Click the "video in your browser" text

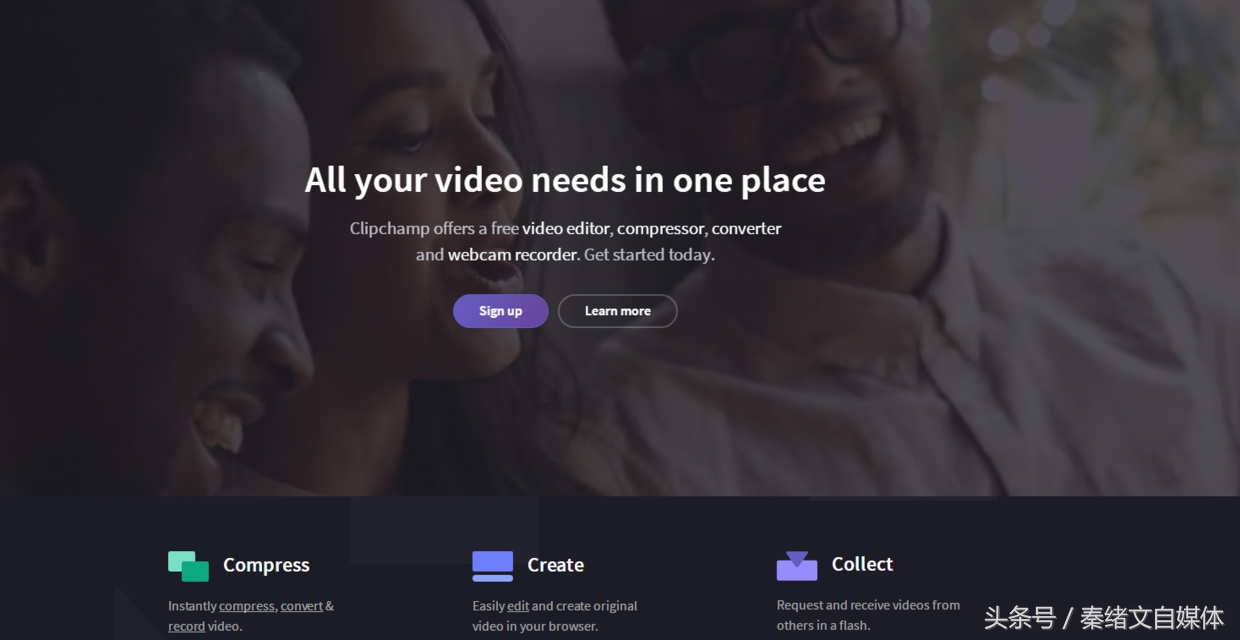click(534, 627)
